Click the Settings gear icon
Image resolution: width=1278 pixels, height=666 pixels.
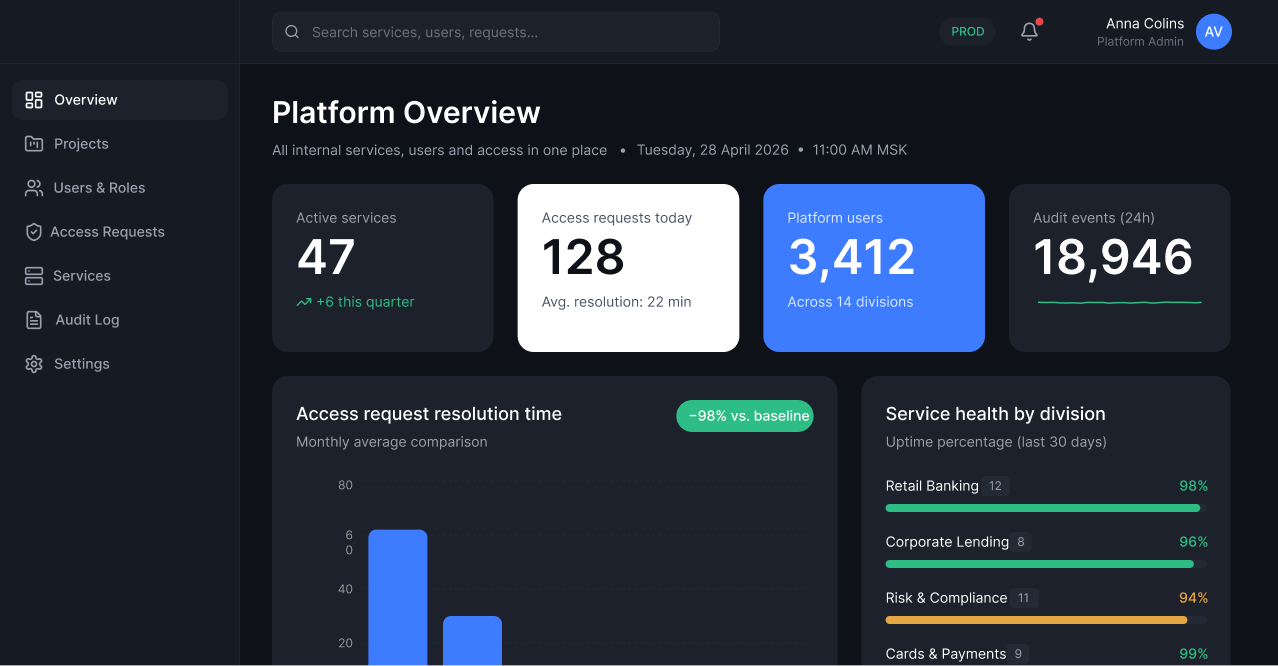click(x=34, y=364)
